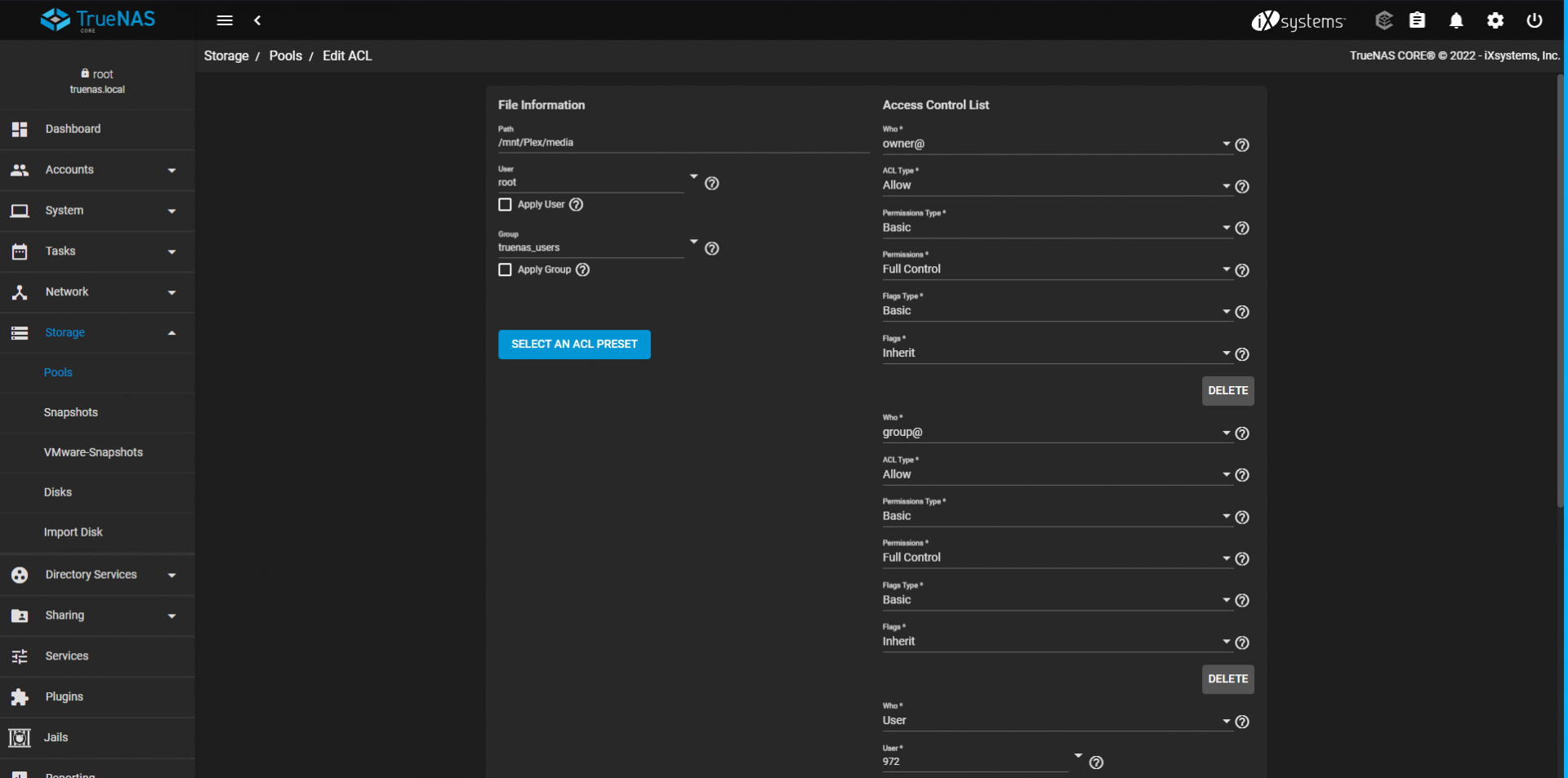Show help for owner@ Flags
The width and height of the screenshot is (1568, 778).
[x=1242, y=354]
